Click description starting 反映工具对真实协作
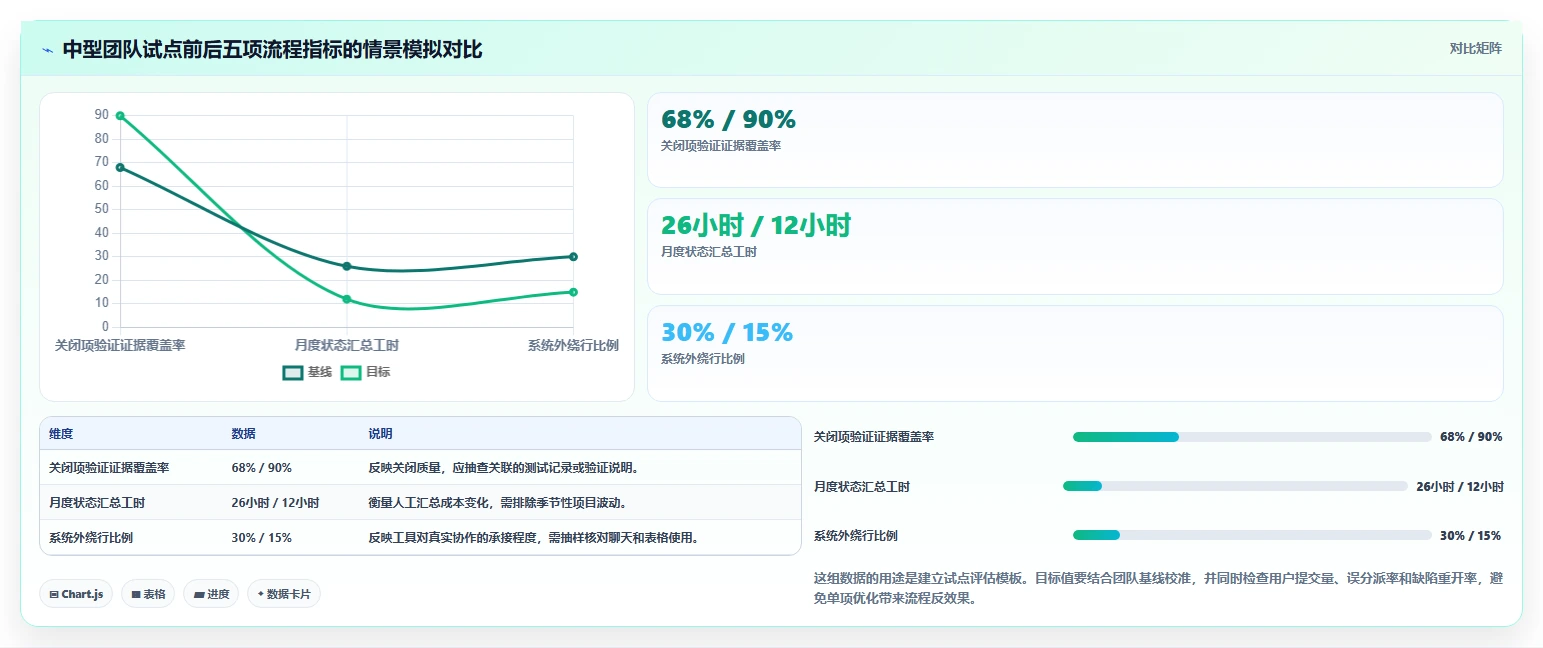 pos(533,538)
